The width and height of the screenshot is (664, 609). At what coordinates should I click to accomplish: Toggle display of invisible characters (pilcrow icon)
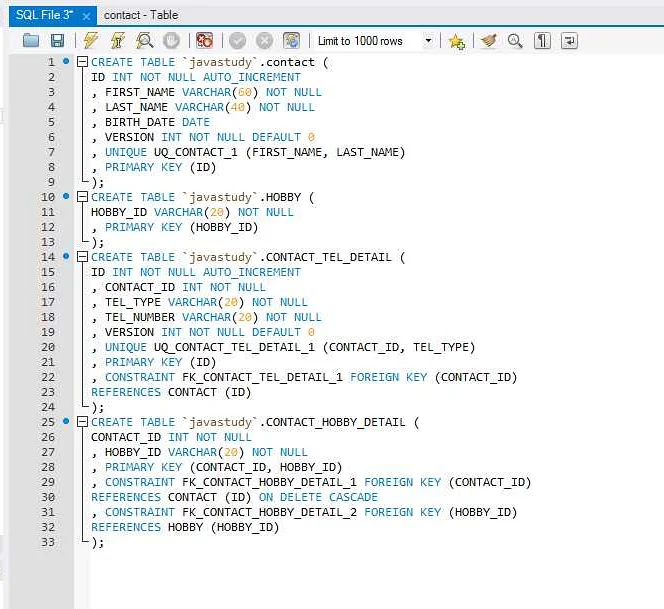coord(542,41)
